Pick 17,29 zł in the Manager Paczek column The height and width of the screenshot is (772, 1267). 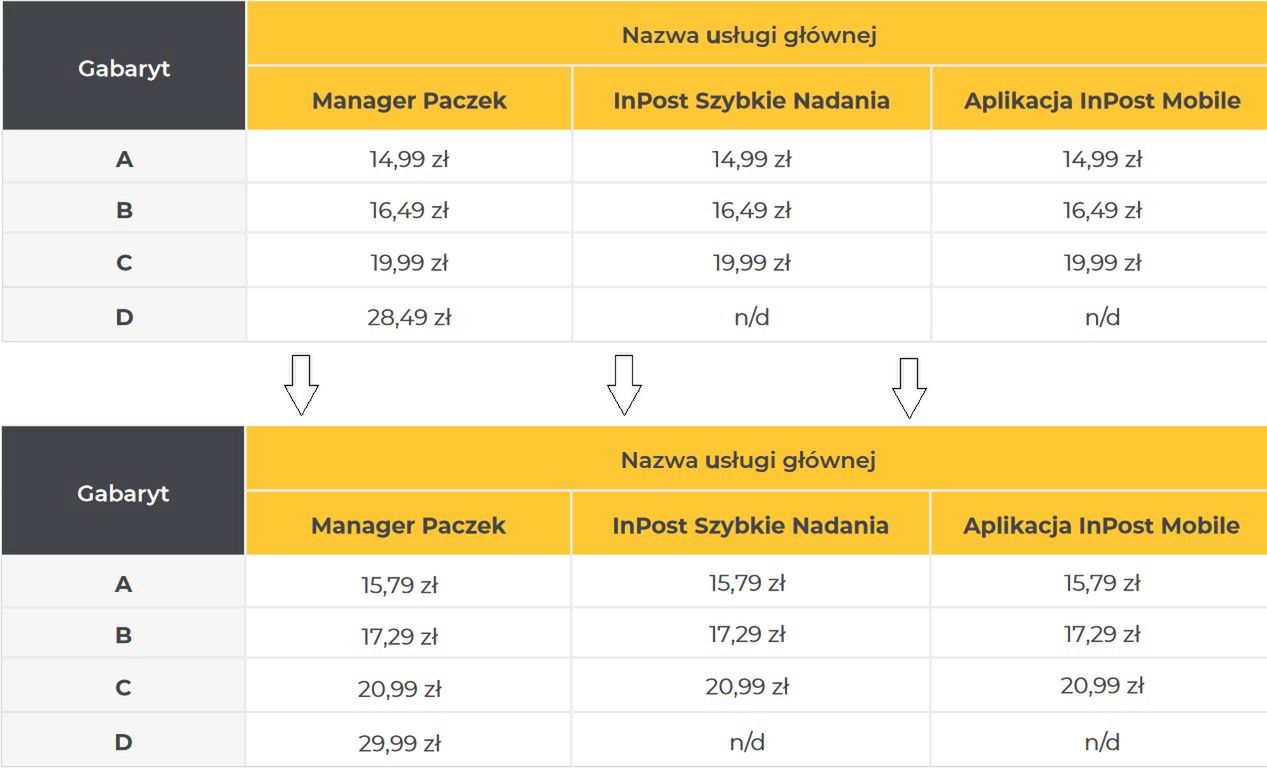tap(399, 636)
